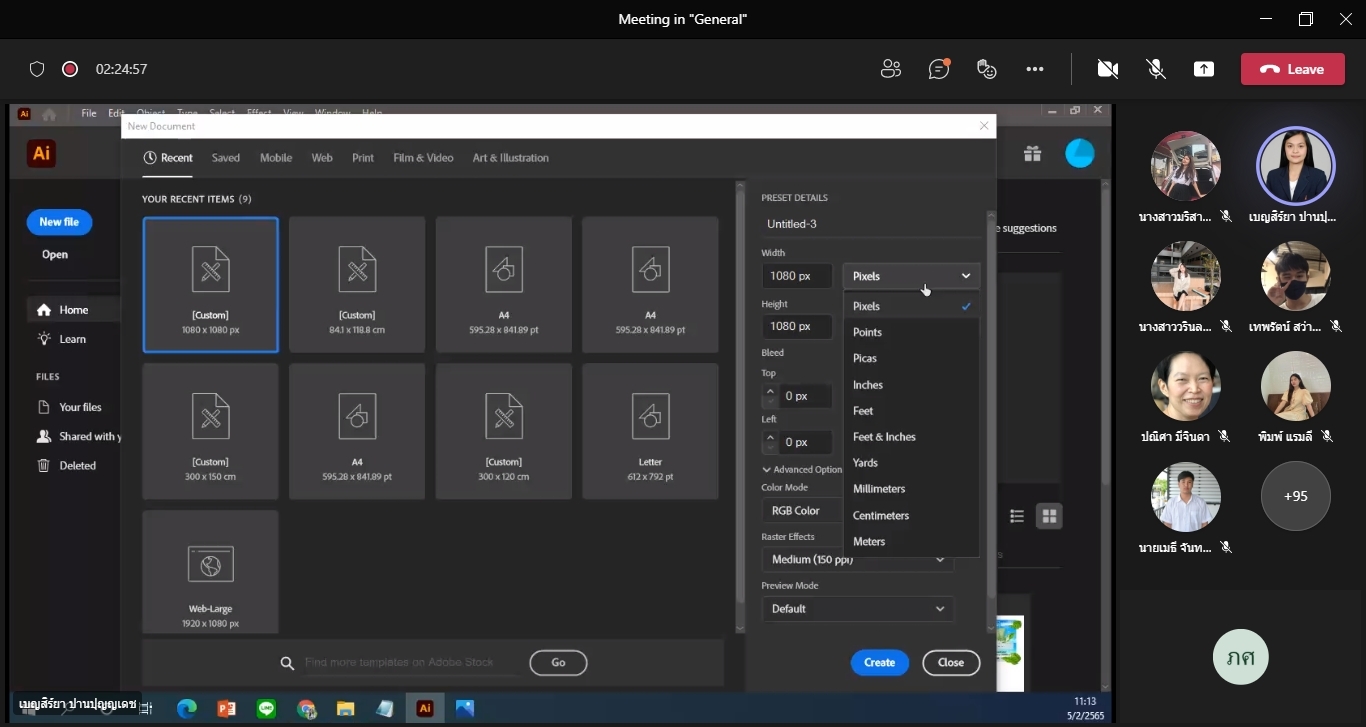The image size is (1366, 727).
Task: Turn on the camera toggle
Action: tap(1107, 69)
